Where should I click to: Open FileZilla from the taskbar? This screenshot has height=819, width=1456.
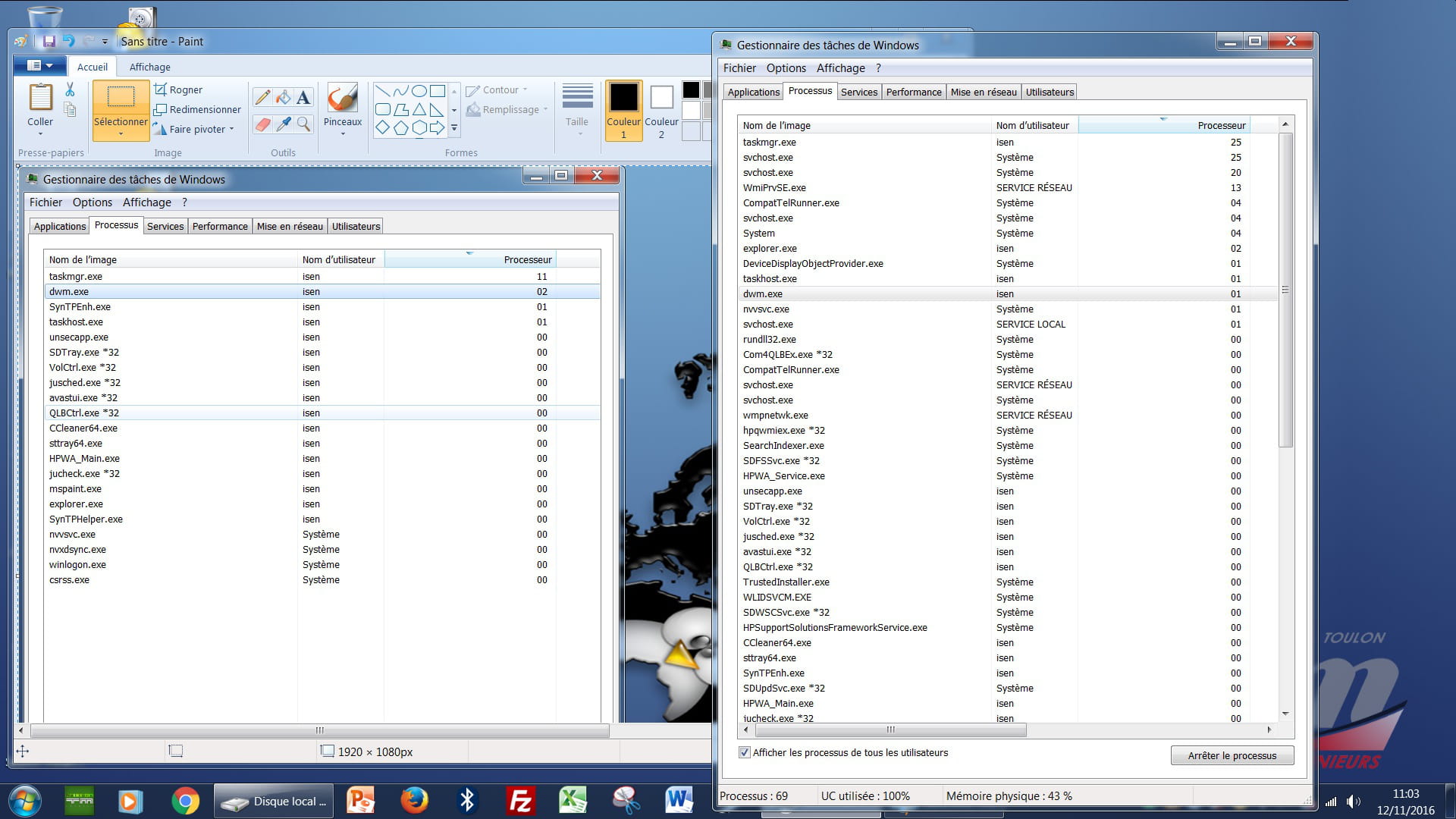(520, 801)
